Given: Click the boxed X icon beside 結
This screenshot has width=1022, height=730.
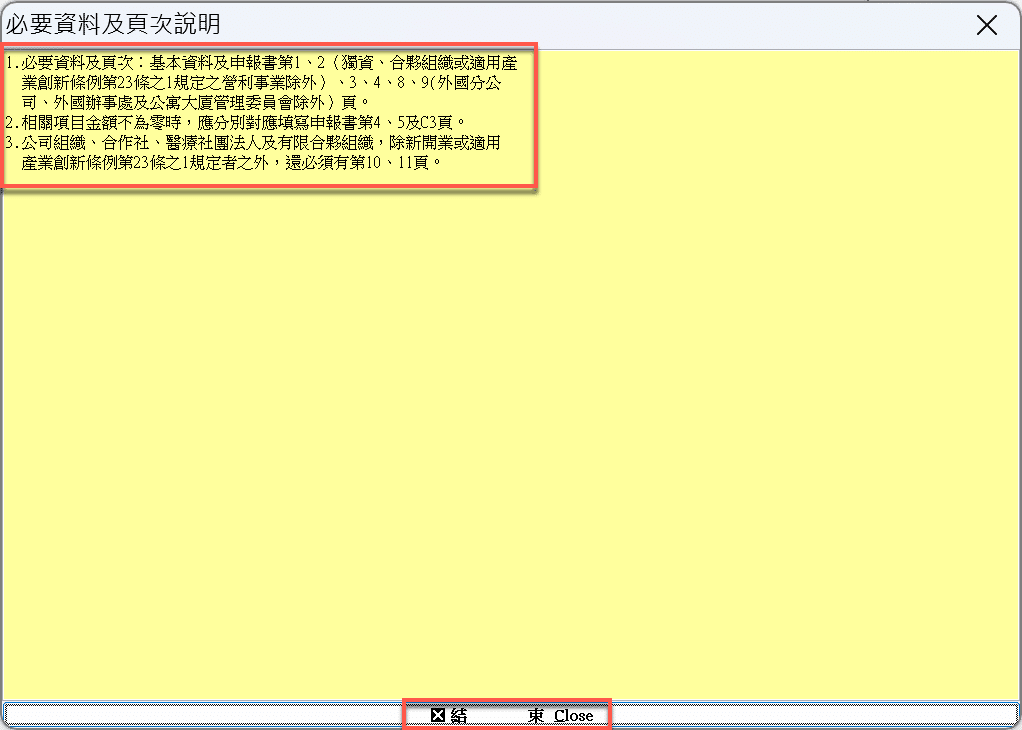Looking at the screenshot, I should (438, 716).
